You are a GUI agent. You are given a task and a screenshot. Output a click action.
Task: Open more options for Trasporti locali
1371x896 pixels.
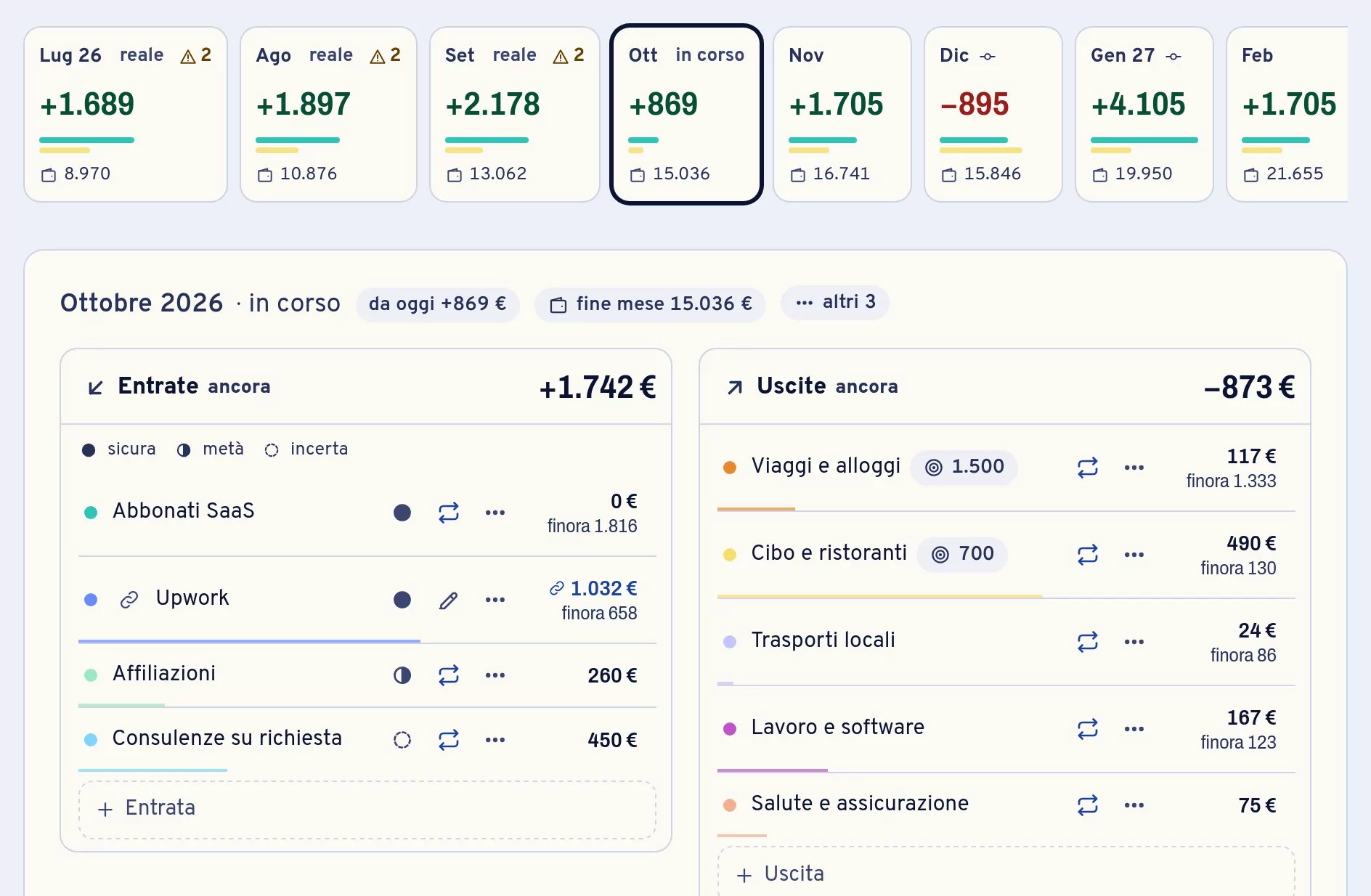1134,642
